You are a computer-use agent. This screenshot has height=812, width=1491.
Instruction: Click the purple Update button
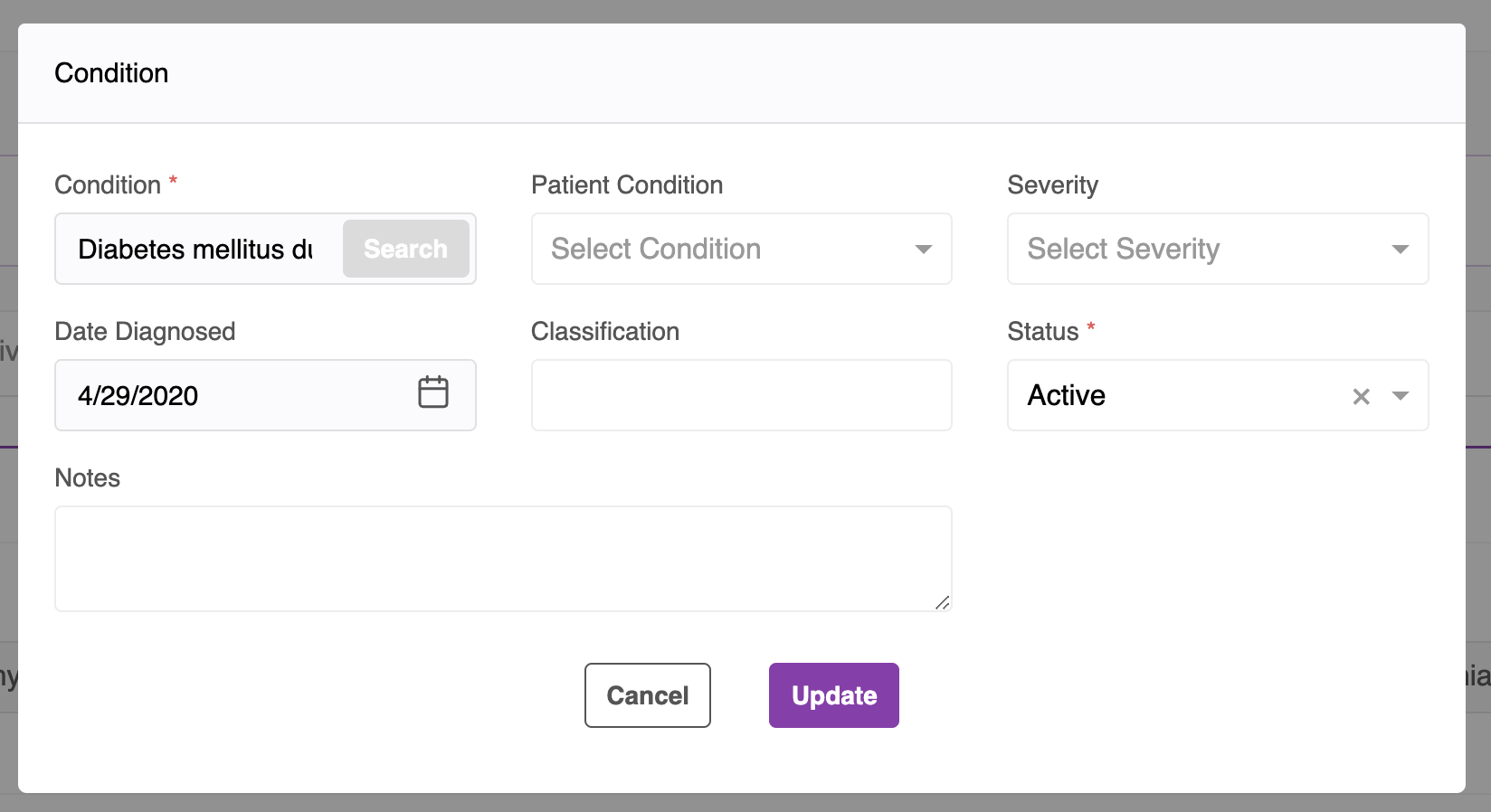click(834, 695)
